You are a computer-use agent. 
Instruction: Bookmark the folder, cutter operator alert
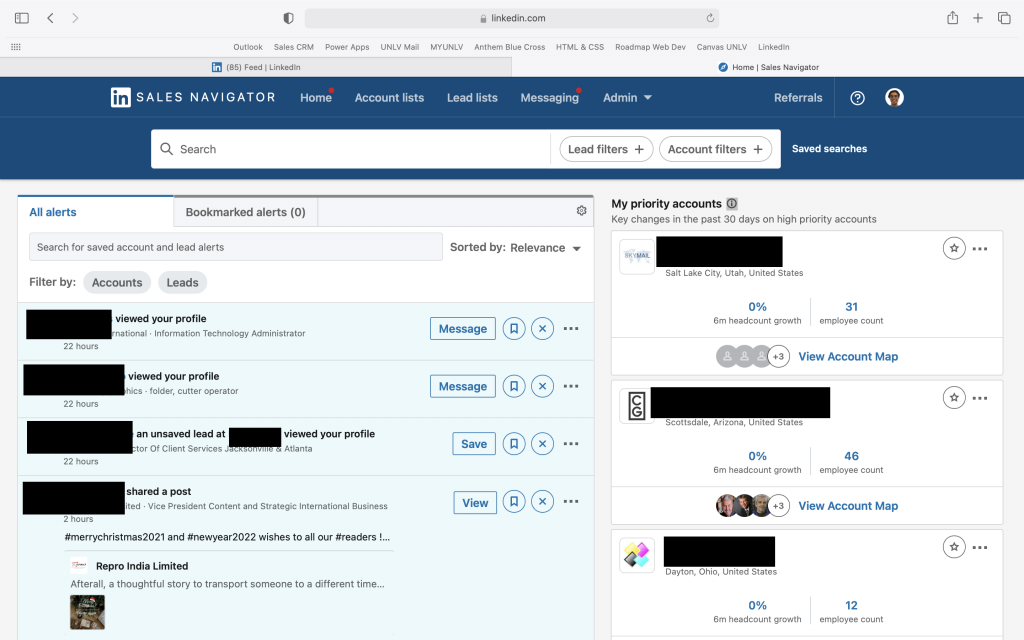tap(514, 386)
